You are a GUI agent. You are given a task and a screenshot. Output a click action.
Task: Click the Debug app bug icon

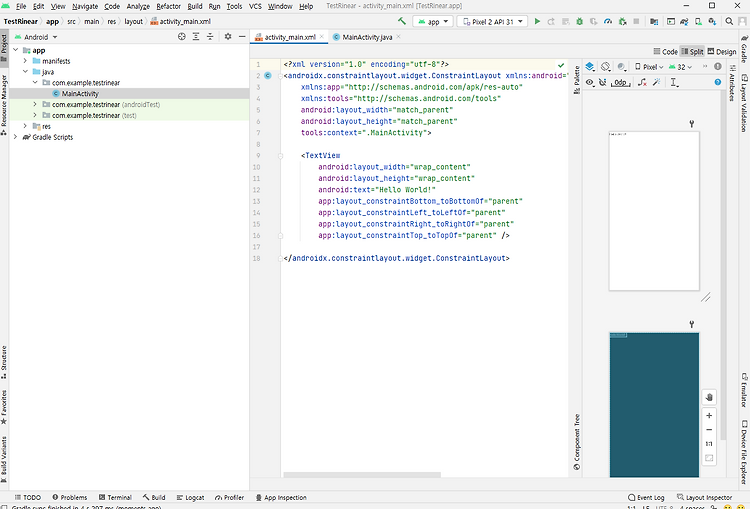coord(579,22)
